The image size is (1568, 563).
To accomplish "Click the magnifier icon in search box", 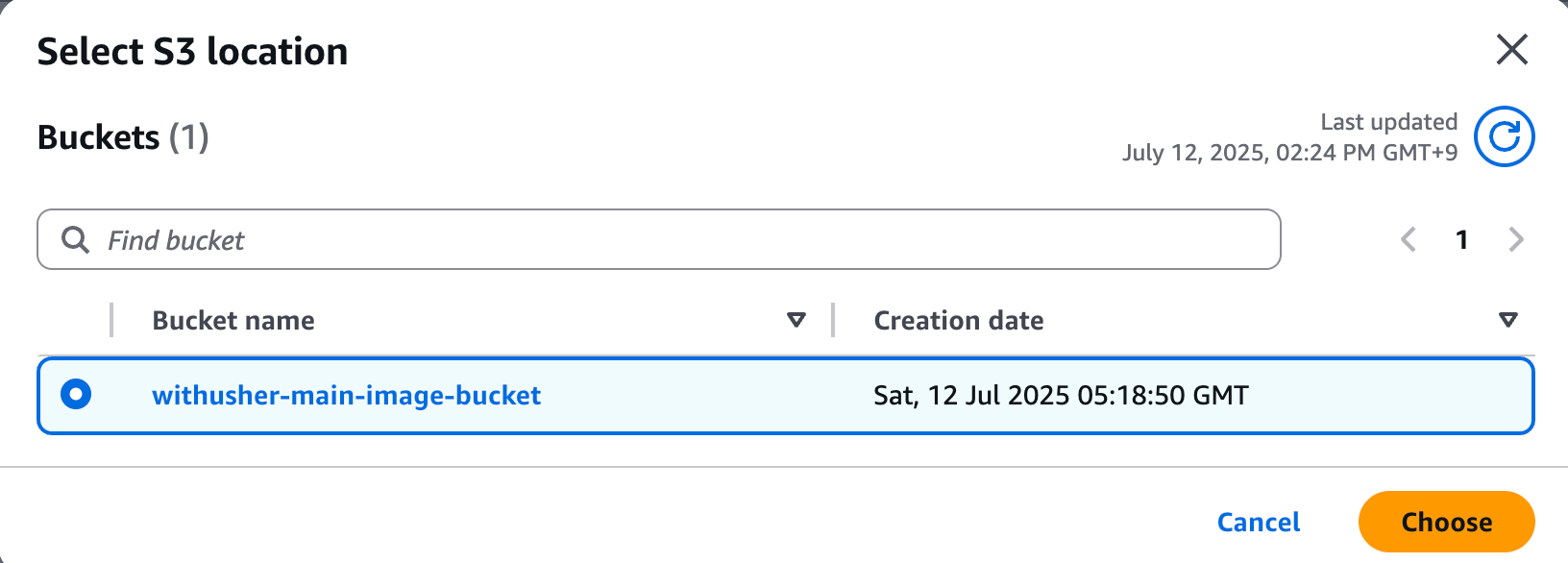I will click(x=75, y=239).
